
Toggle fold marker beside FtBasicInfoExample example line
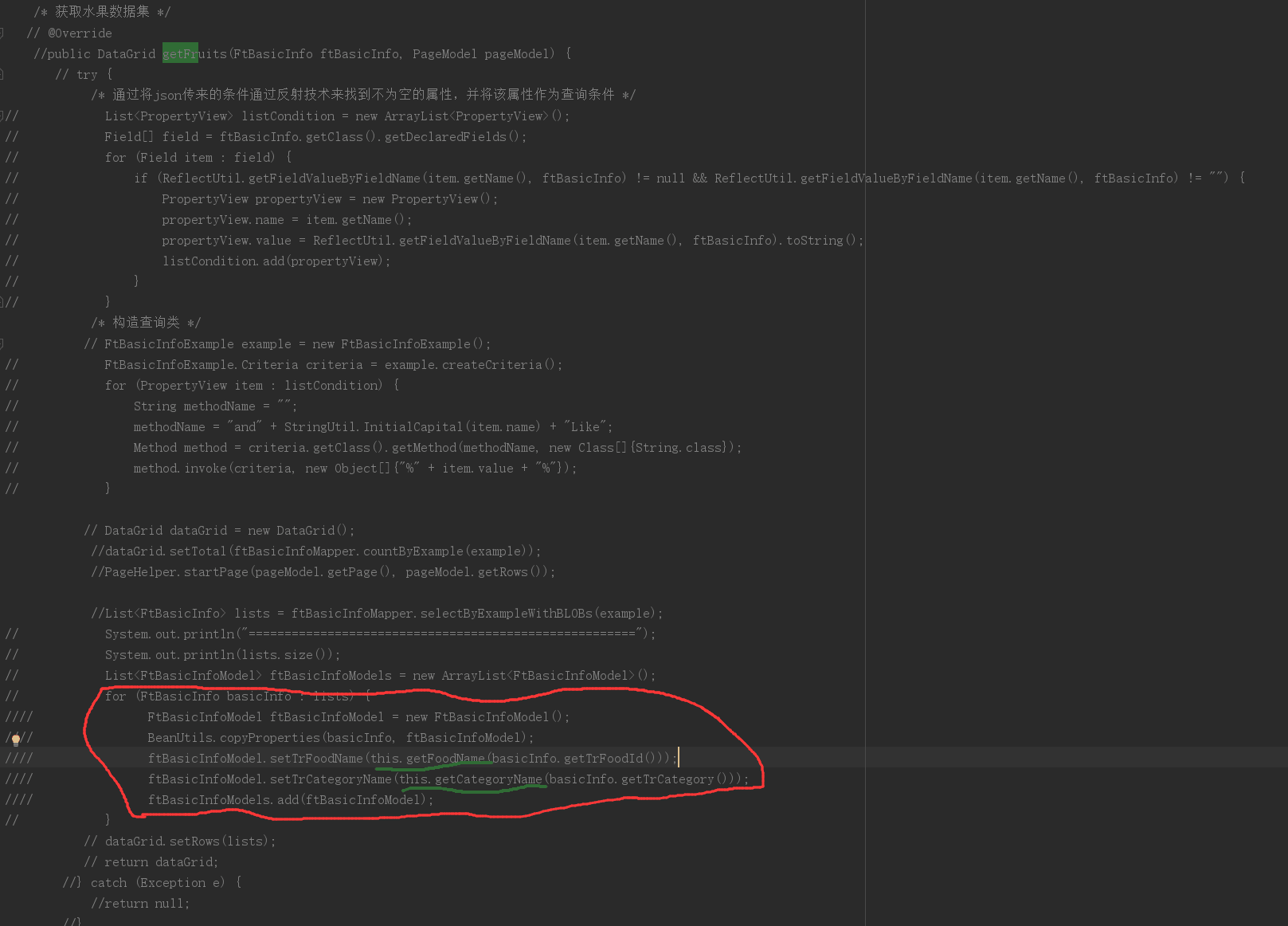pos(2,343)
